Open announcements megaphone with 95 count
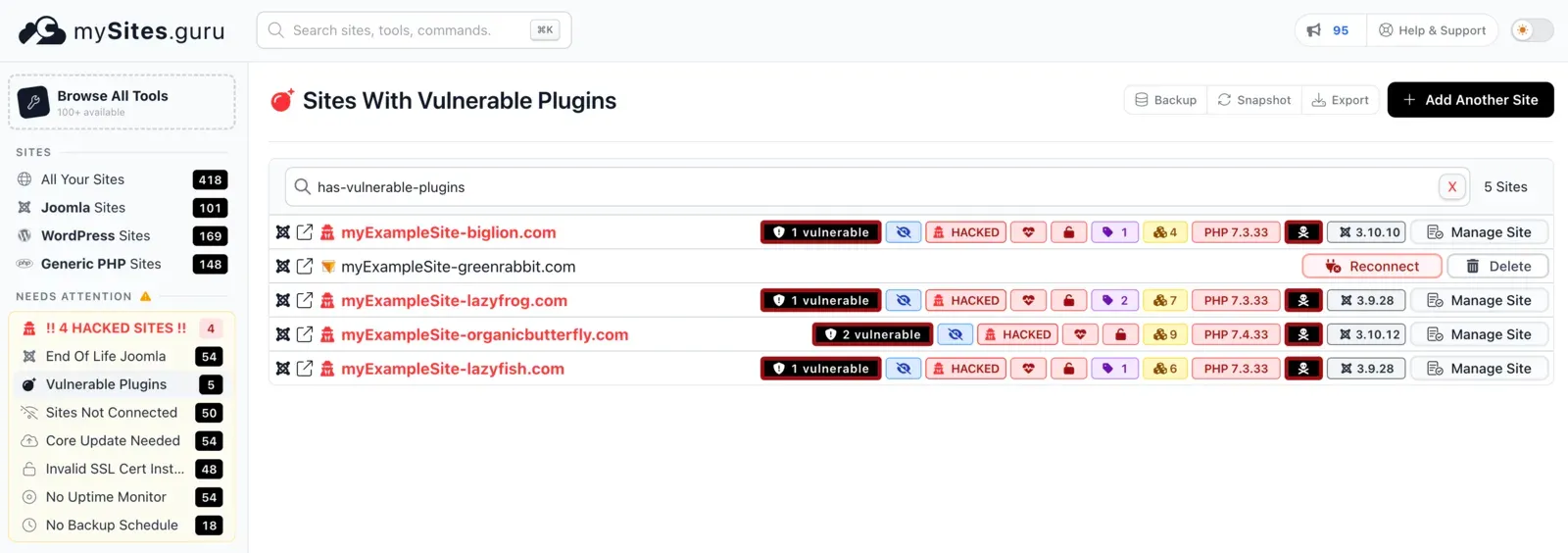Screen dimensions: 1568x553 click(x=1327, y=30)
